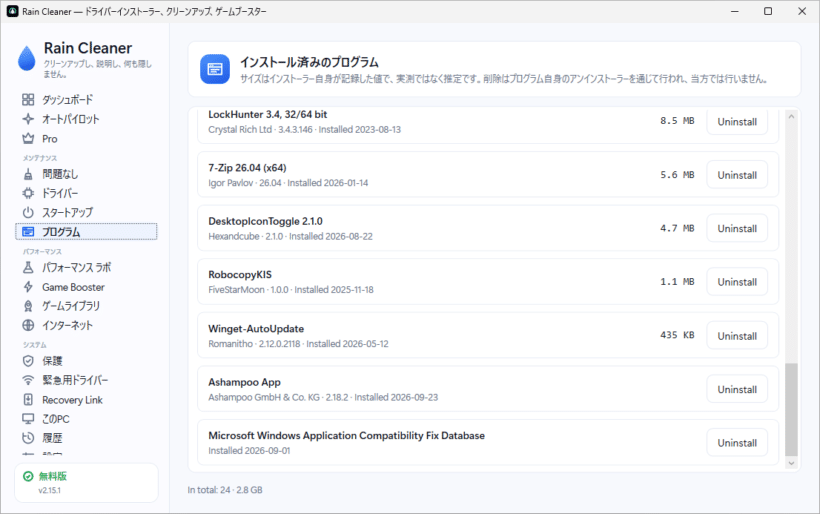Click the Game Booster lightning icon

pos(28,287)
